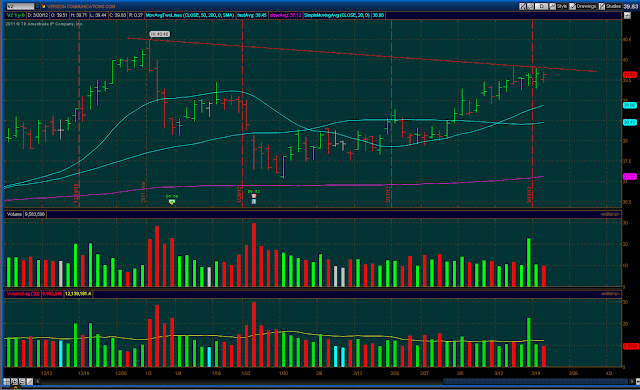Image resolution: width=640 pixels, height=390 pixels.
Task: Click the VZ symbol input field
Action: coord(20,7)
